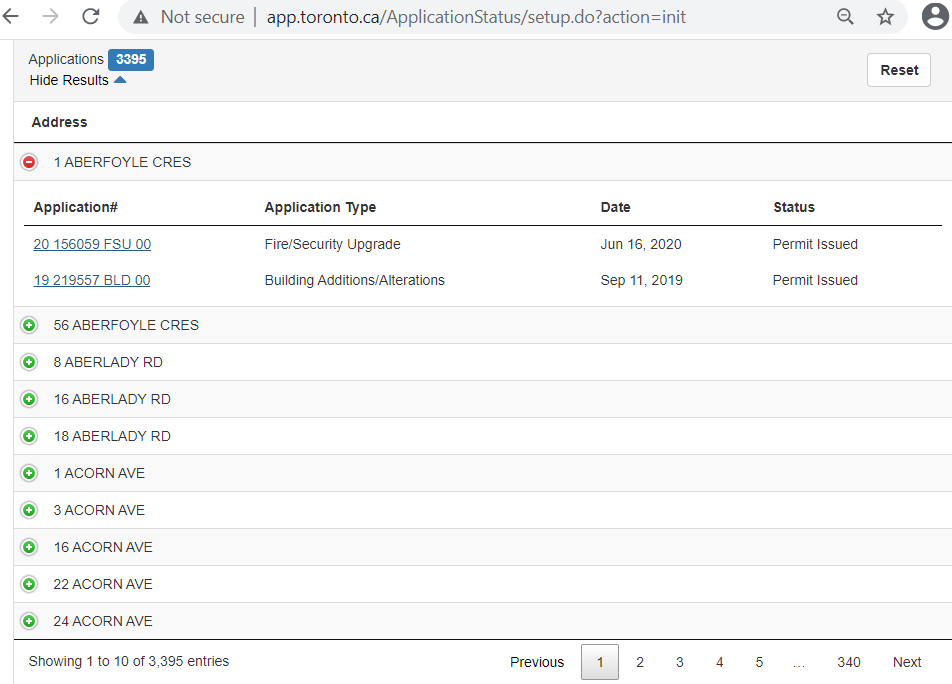Click the Showing 1 to 10 entries text
The image size is (952, 684).
click(x=129, y=662)
